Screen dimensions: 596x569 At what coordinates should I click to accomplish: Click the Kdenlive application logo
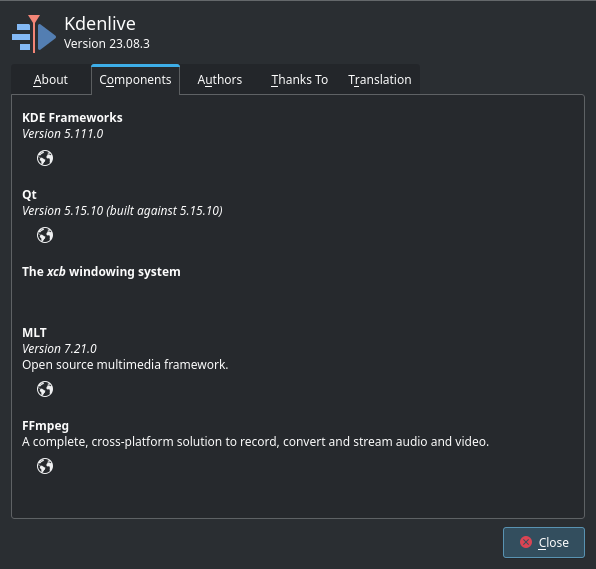(x=34, y=34)
